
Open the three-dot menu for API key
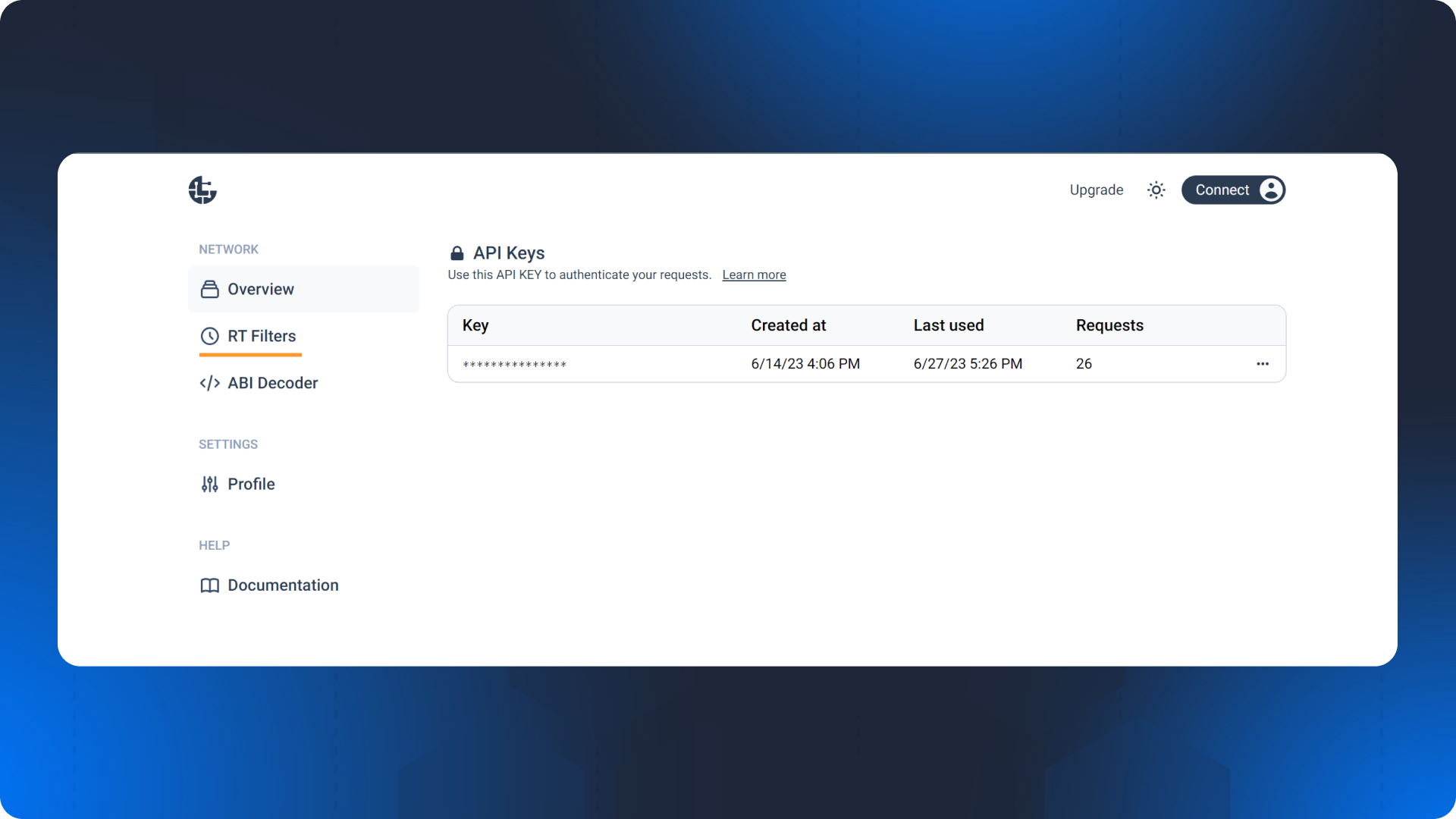click(1262, 364)
